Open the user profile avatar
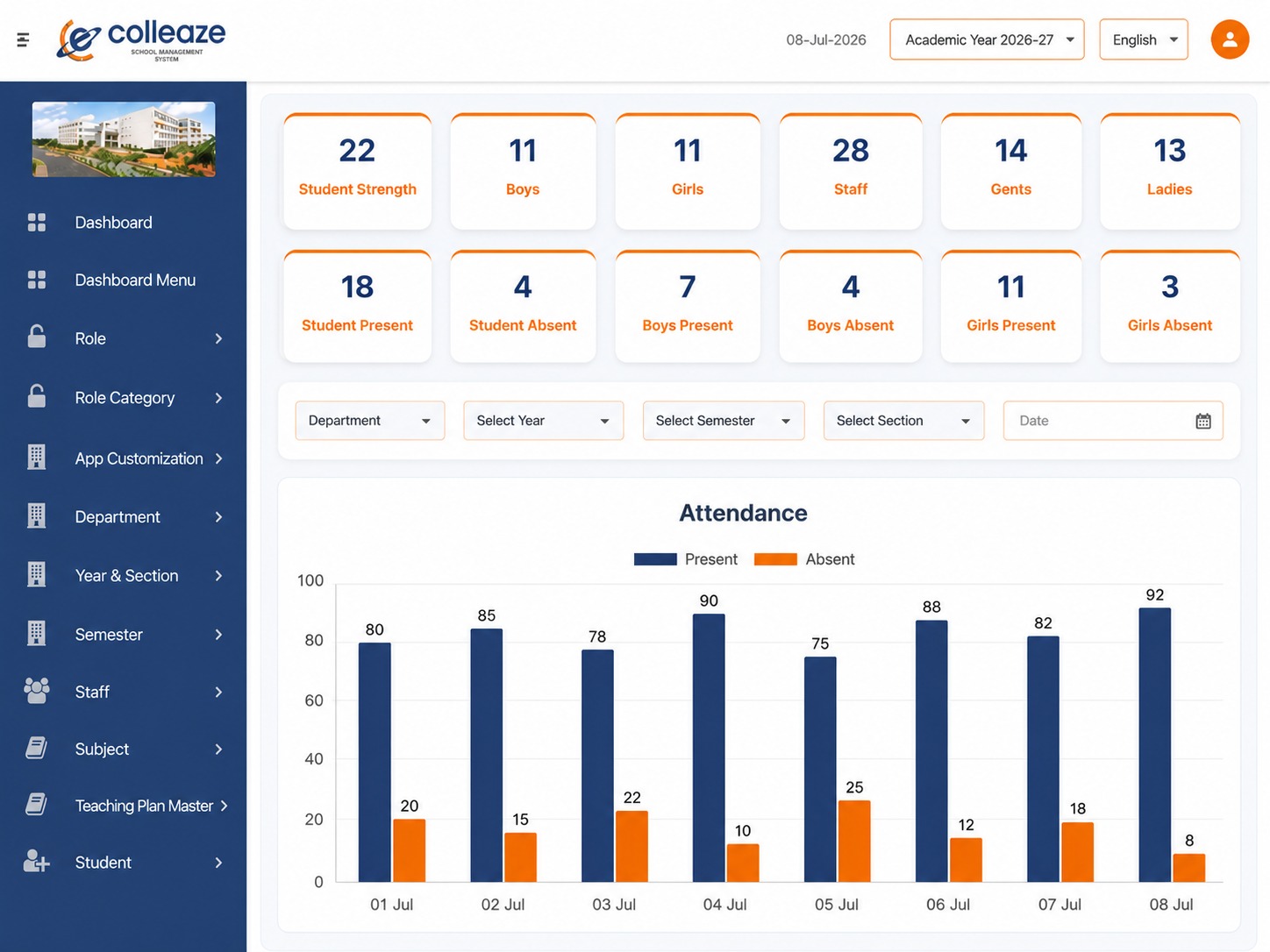This screenshot has width=1270, height=952. click(x=1230, y=39)
